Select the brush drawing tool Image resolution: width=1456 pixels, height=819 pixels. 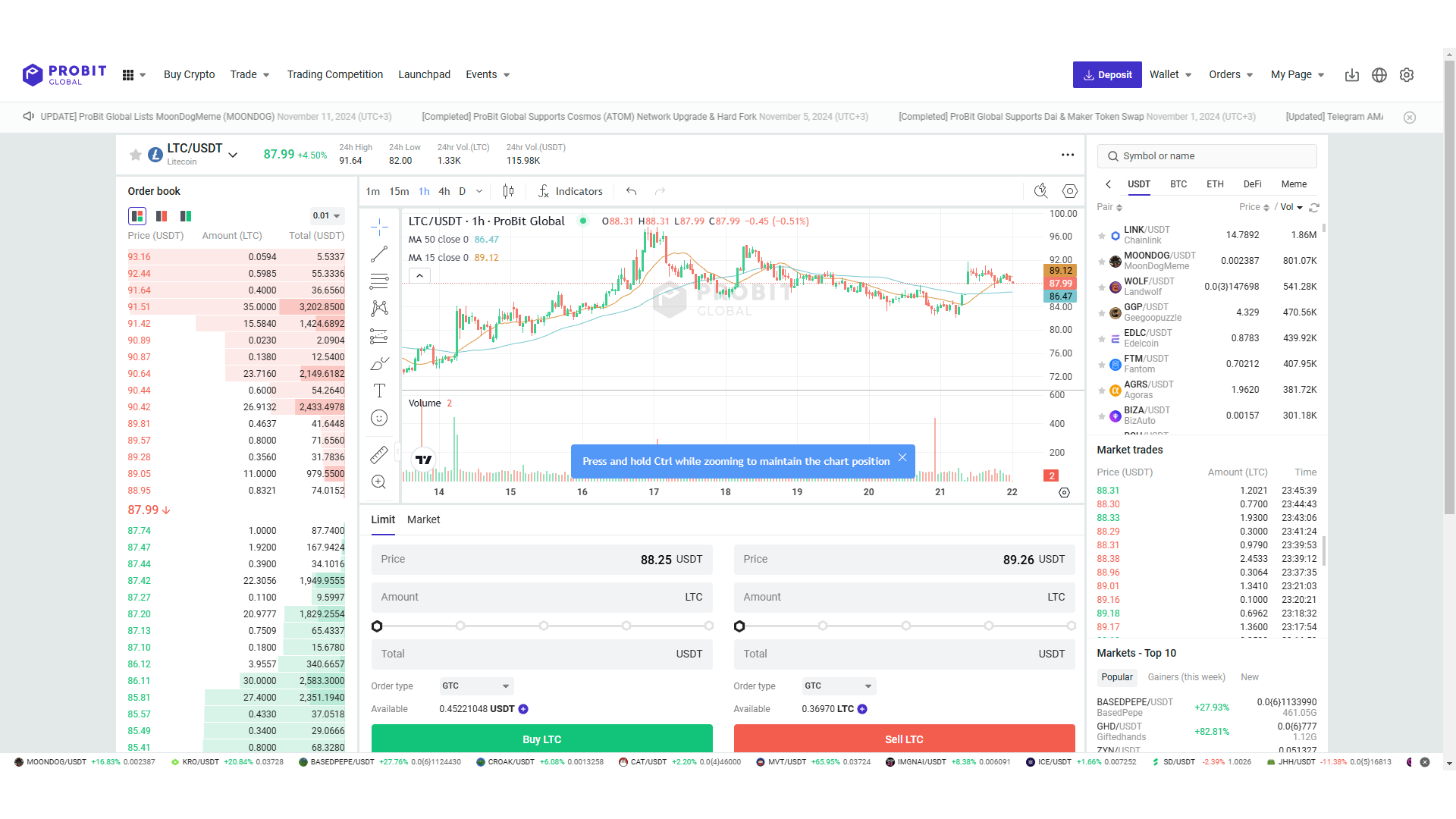click(x=379, y=363)
